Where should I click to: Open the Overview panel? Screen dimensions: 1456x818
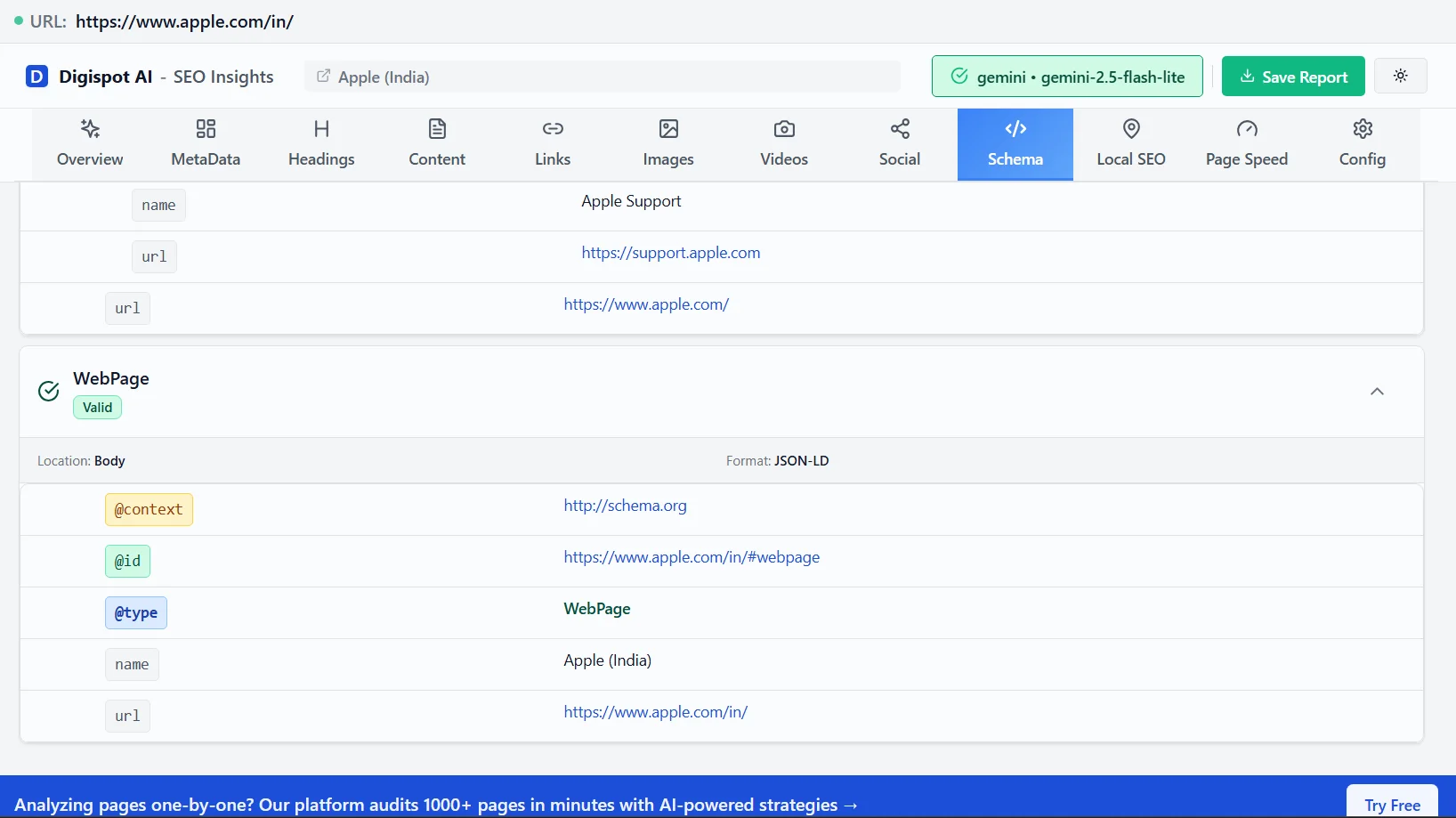(89, 142)
